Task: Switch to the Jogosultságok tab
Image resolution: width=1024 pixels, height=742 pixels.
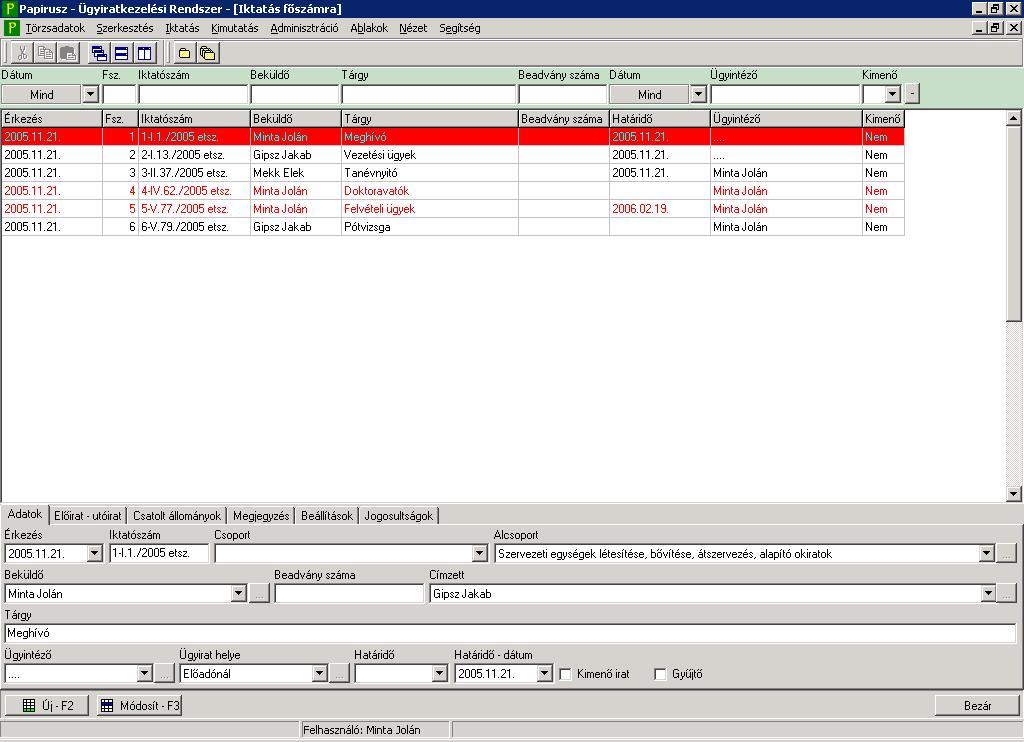Action: pos(399,516)
